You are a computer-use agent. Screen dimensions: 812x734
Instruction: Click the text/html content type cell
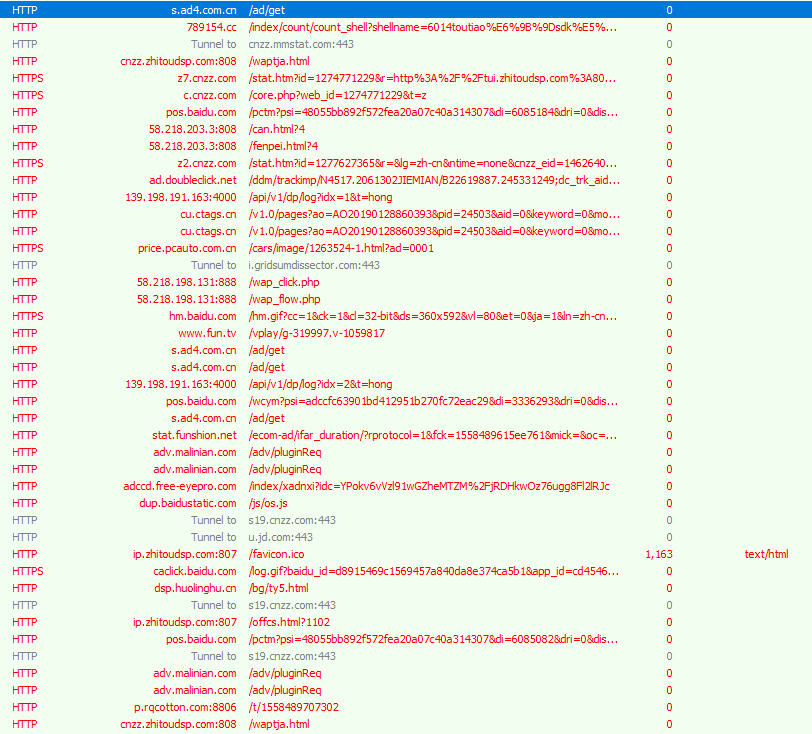tap(766, 554)
